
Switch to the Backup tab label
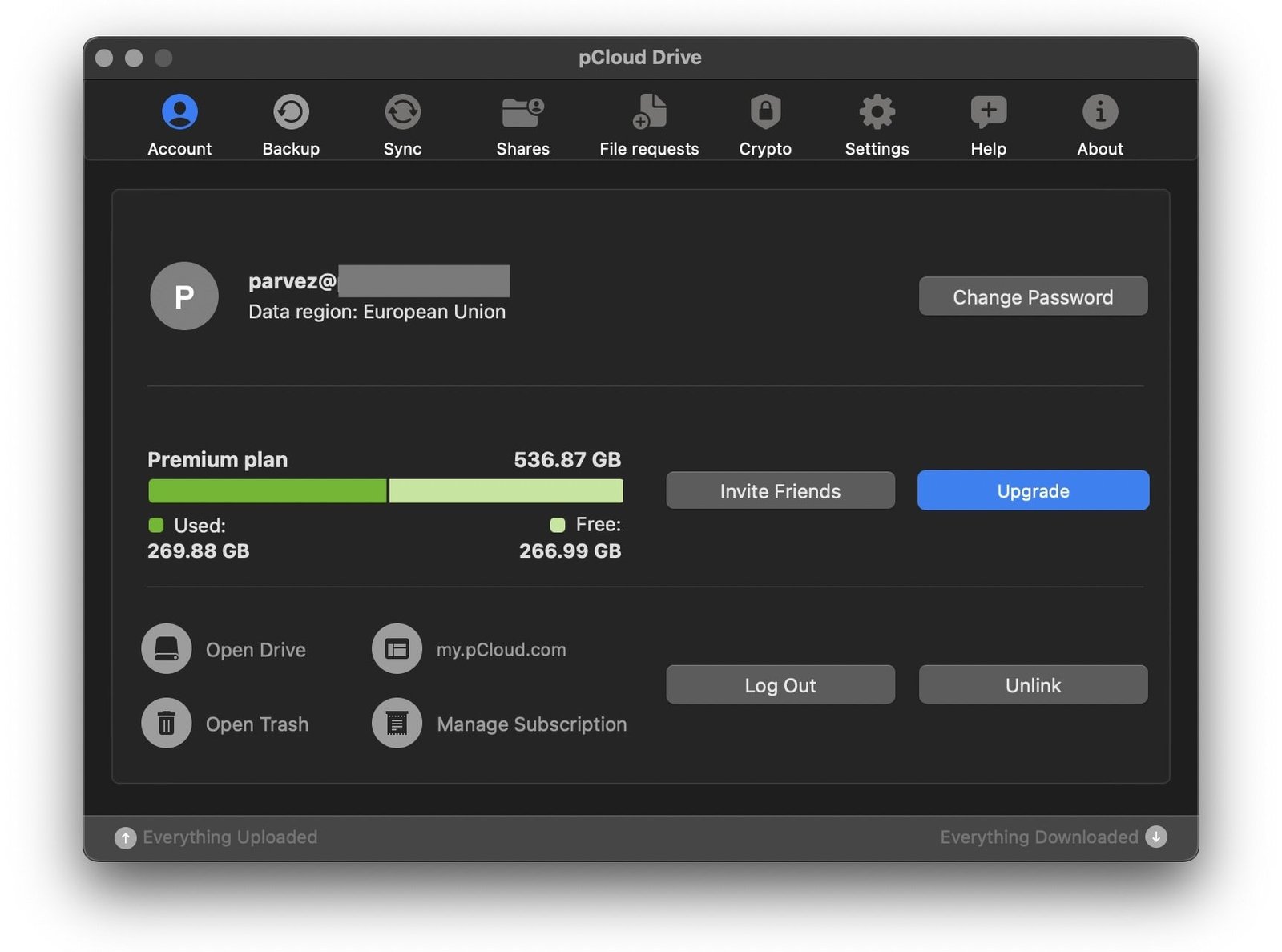point(291,149)
